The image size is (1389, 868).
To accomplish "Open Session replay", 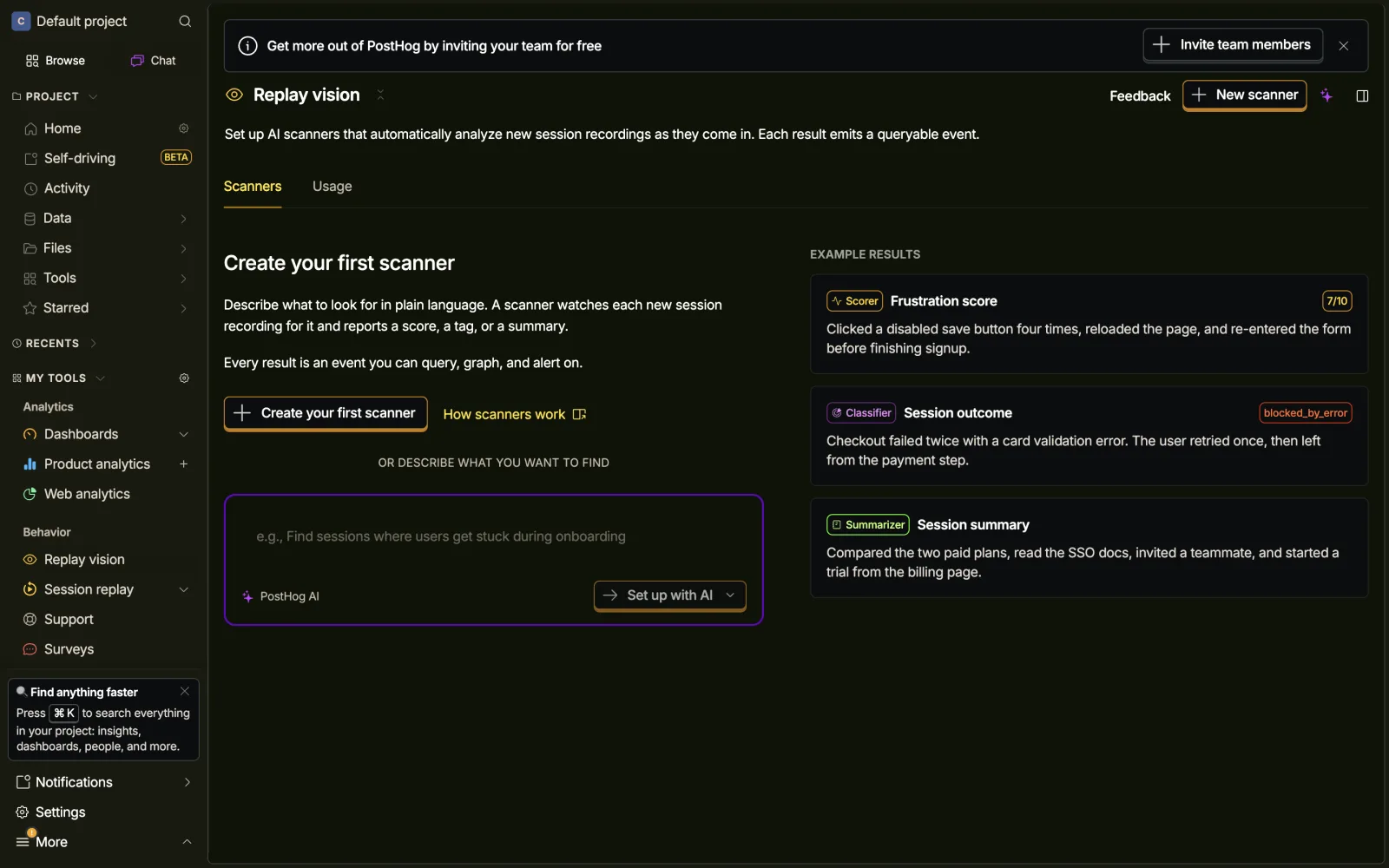I will click(x=89, y=589).
